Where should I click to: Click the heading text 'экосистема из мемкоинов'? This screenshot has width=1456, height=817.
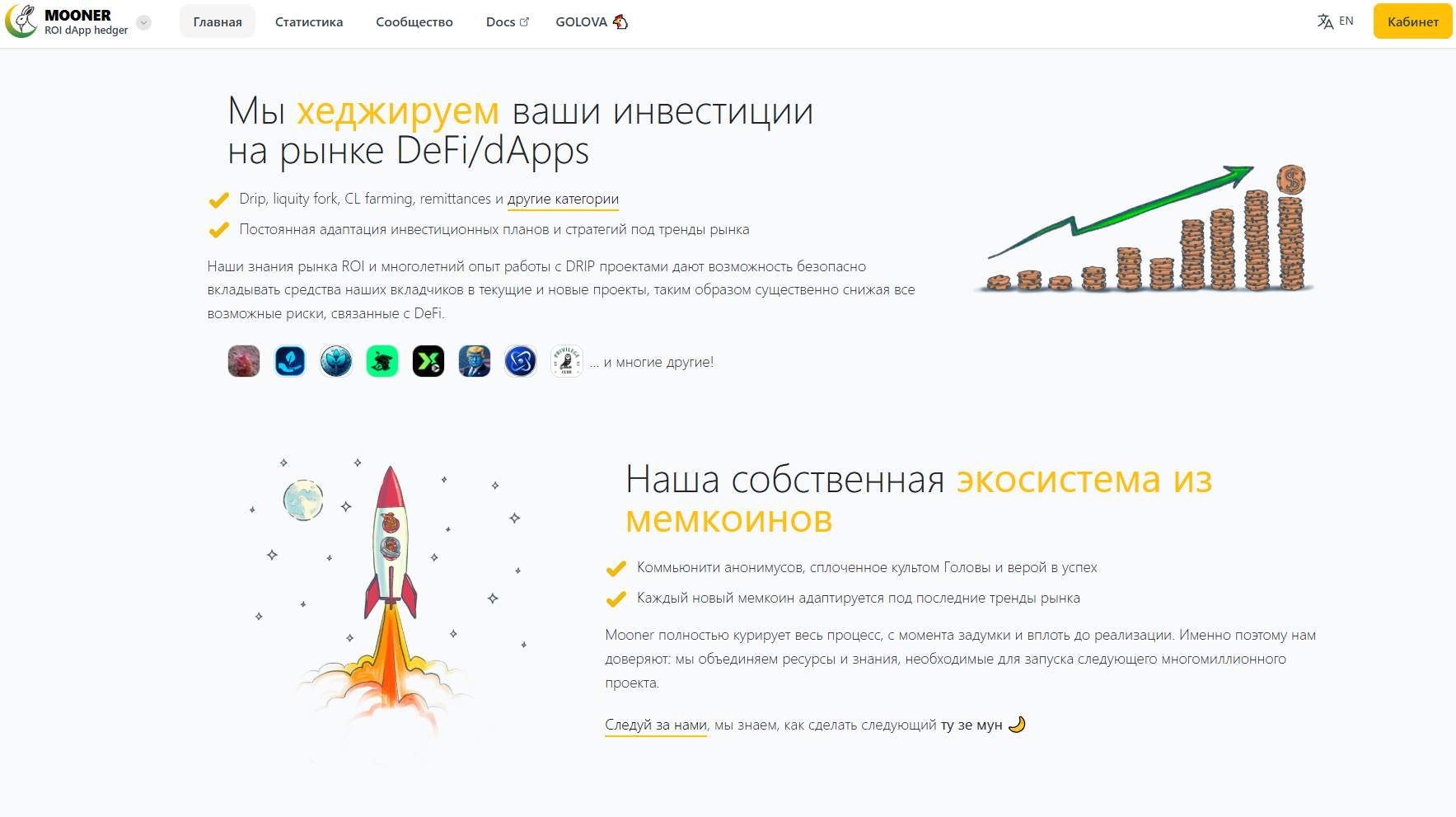click(919, 499)
